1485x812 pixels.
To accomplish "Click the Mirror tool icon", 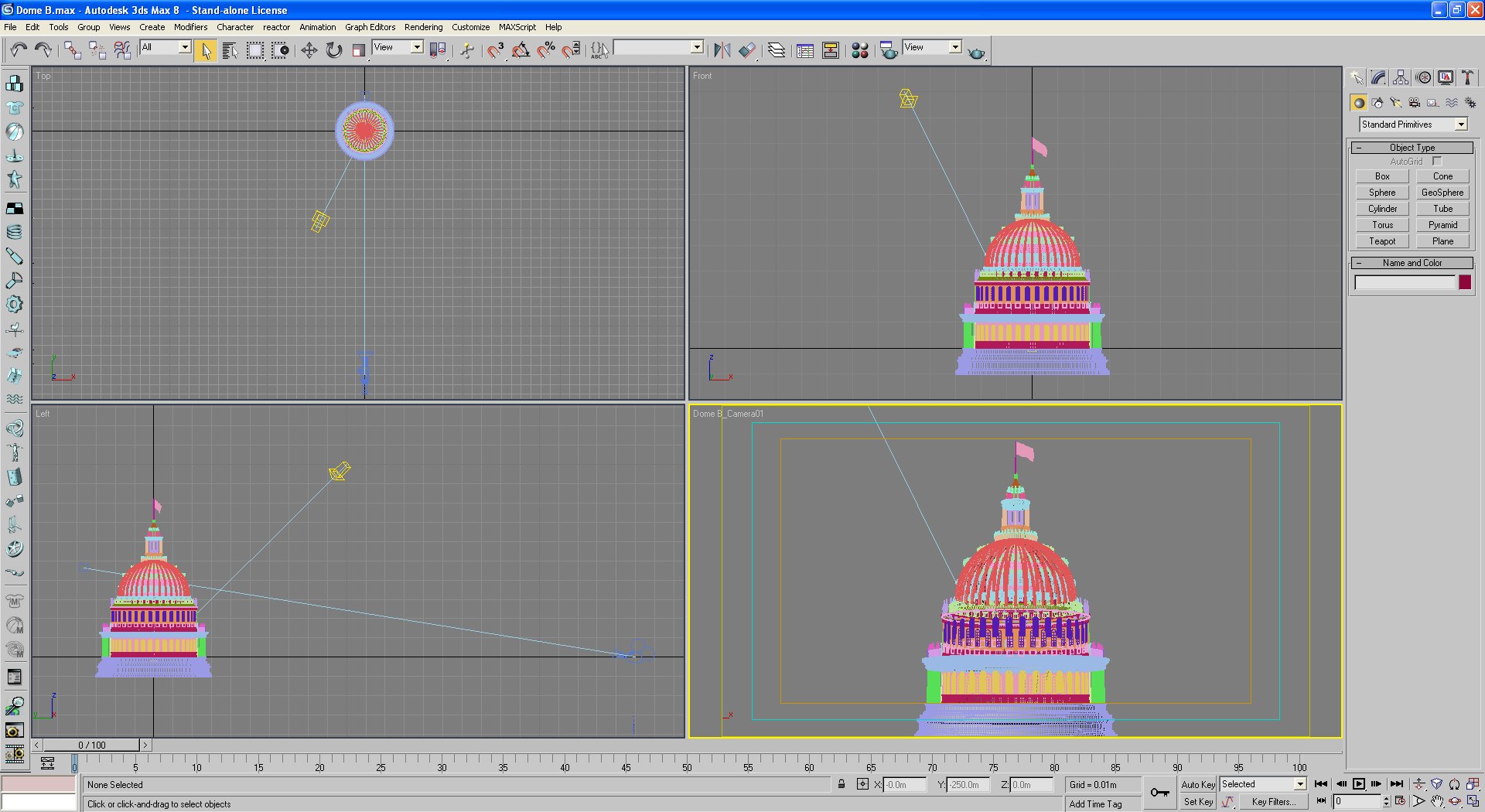I will tap(722, 50).
